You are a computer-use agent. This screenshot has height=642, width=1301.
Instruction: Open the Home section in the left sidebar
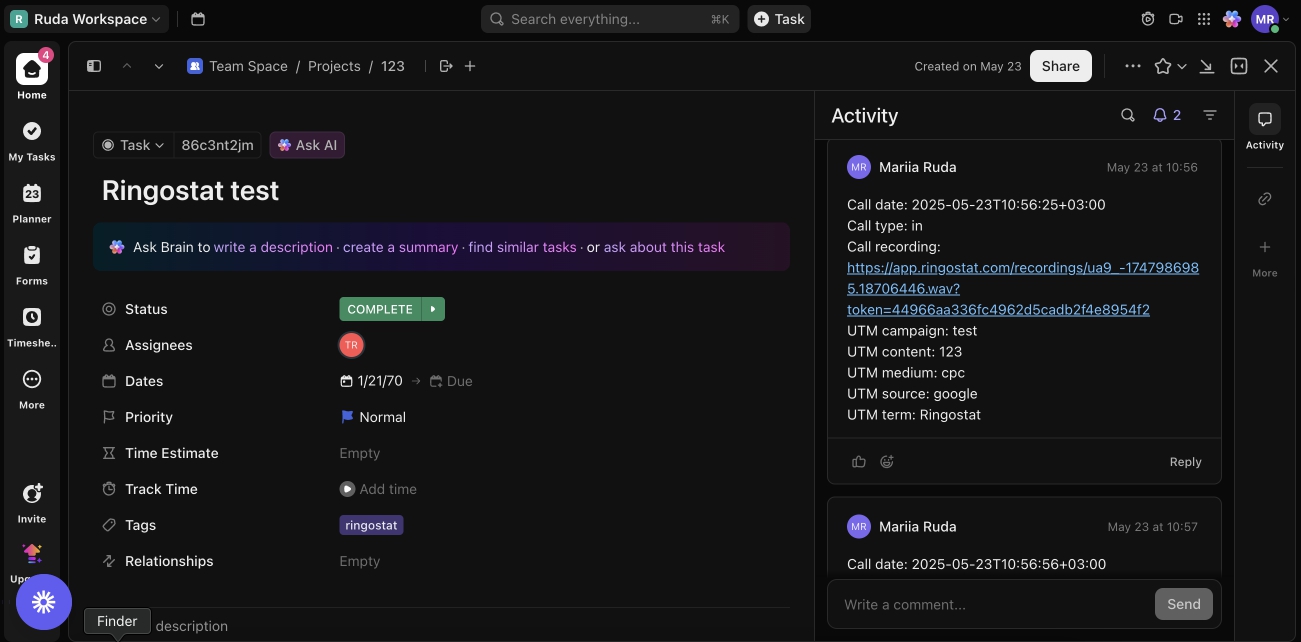[32, 76]
